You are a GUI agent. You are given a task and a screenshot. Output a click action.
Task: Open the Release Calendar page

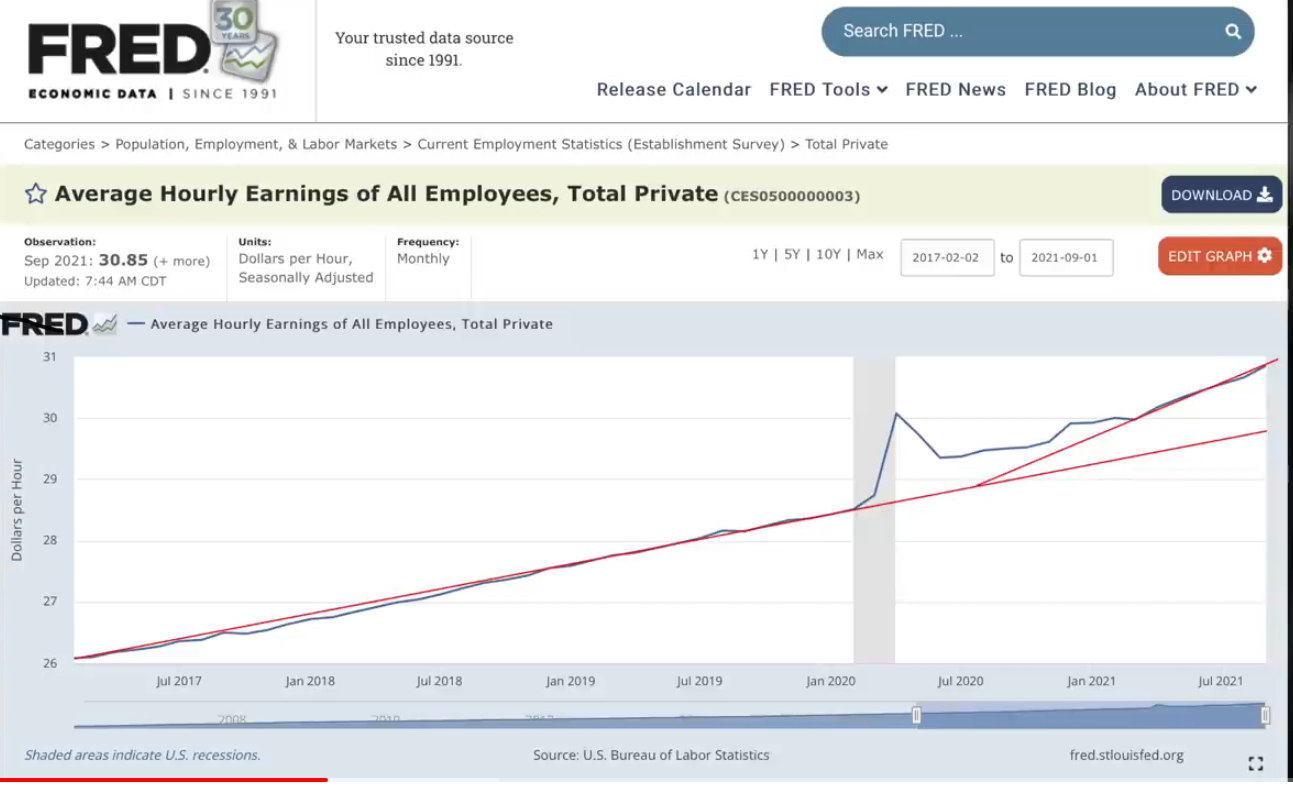[x=673, y=90]
